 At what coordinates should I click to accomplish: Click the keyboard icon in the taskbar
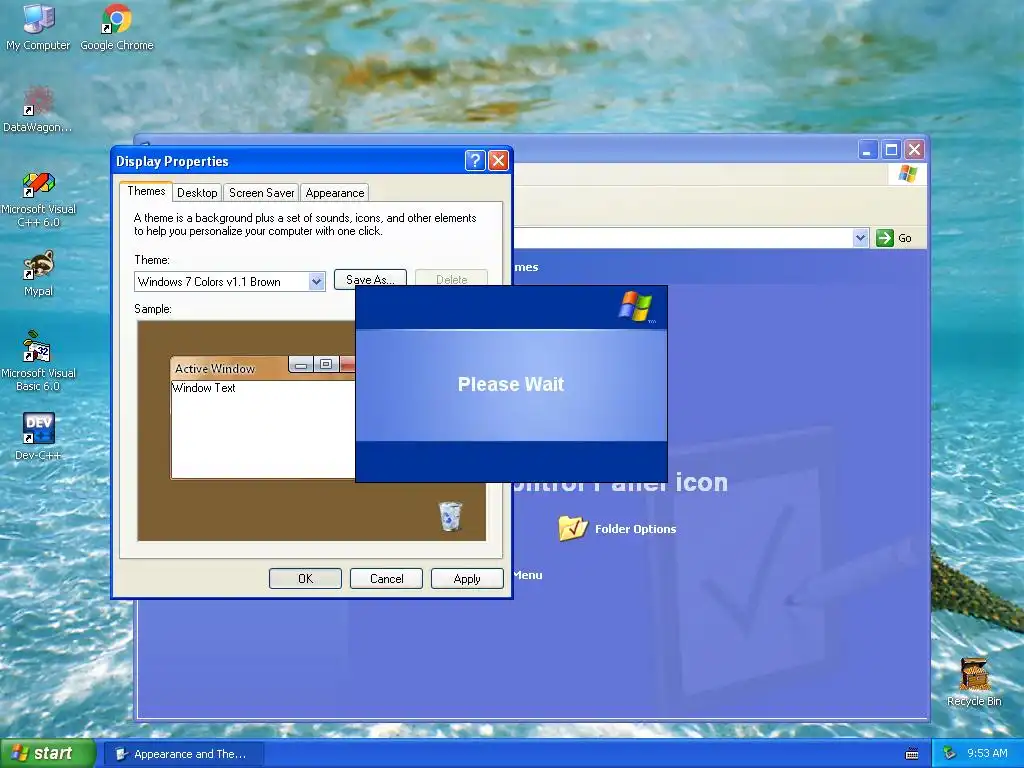(x=912, y=754)
